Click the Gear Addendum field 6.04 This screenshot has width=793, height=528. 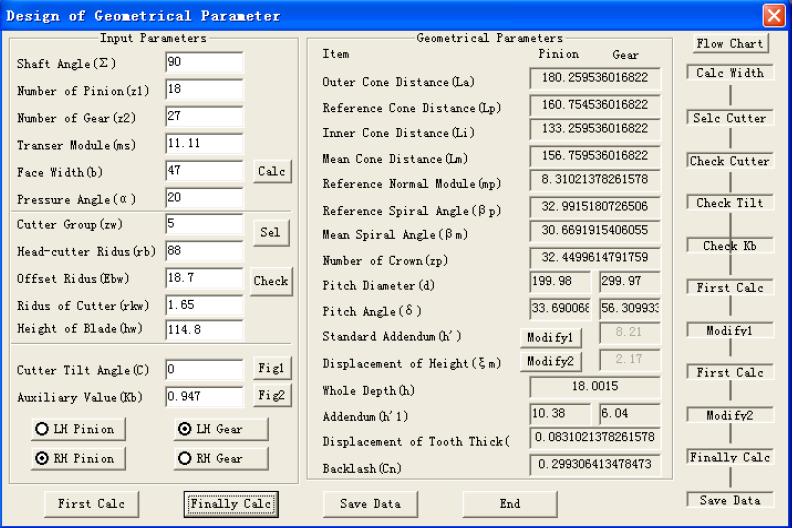[x=630, y=414]
